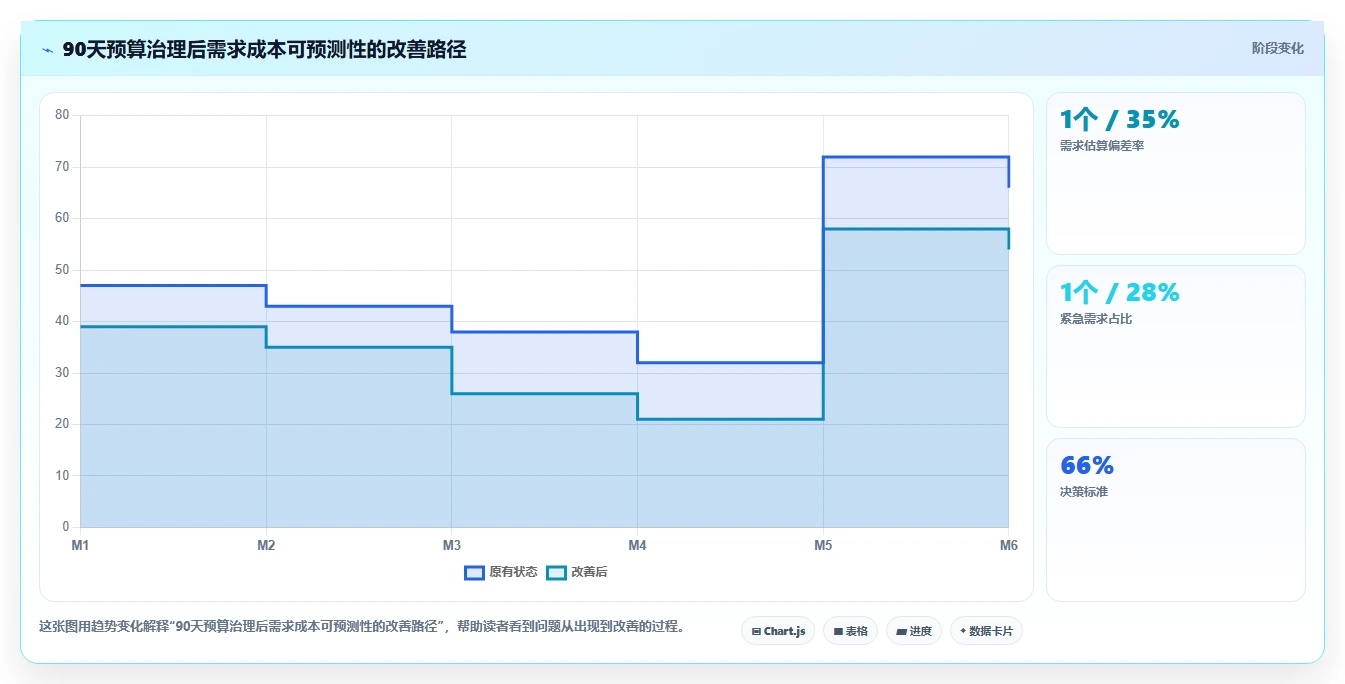Click the blue 原有状态 legend color box
1345x684 pixels.
[x=474, y=572]
